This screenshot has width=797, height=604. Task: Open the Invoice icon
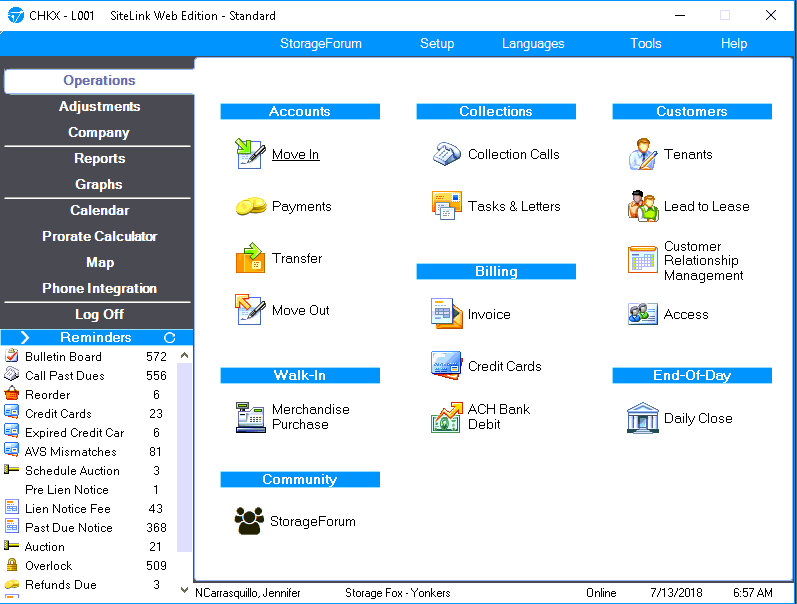pos(447,314)
